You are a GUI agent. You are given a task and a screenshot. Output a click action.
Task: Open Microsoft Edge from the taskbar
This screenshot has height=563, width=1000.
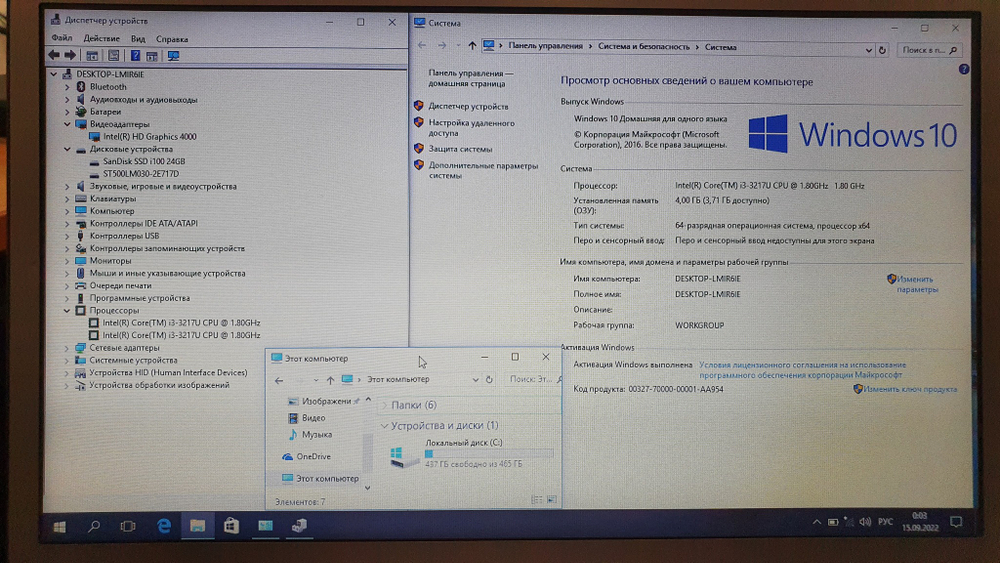coord(163,524)
